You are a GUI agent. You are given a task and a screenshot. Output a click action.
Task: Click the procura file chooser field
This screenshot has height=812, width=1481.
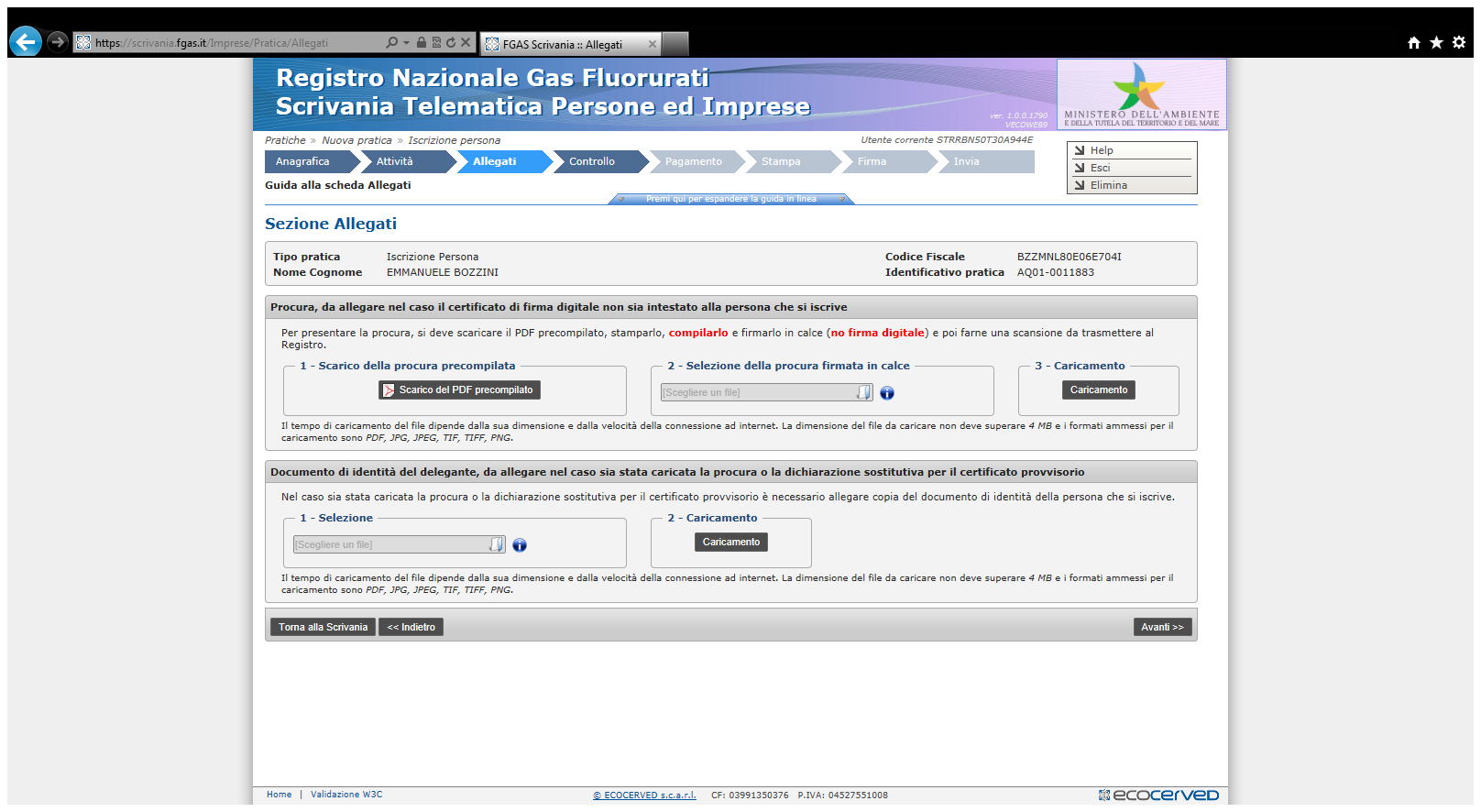[766, 392]
